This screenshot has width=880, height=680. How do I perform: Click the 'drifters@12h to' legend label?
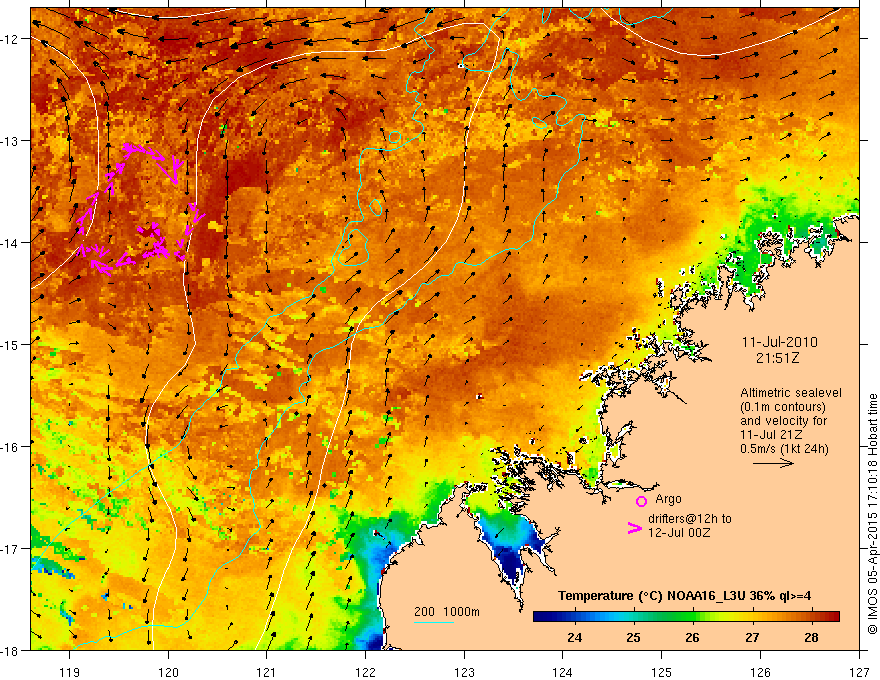coord(690,518)
